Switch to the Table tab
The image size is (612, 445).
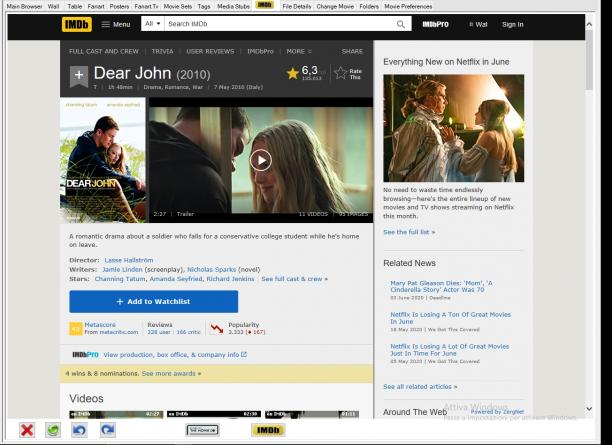75,6
